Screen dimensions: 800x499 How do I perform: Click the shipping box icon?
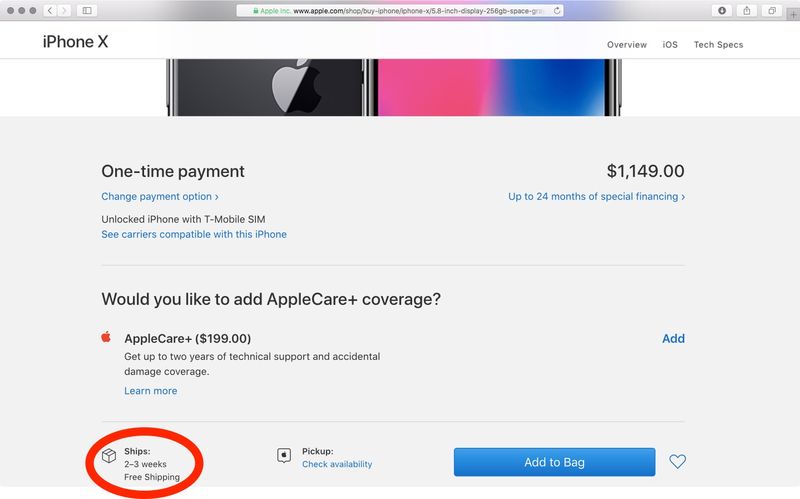pyautogui.click(x=109, y=455)
